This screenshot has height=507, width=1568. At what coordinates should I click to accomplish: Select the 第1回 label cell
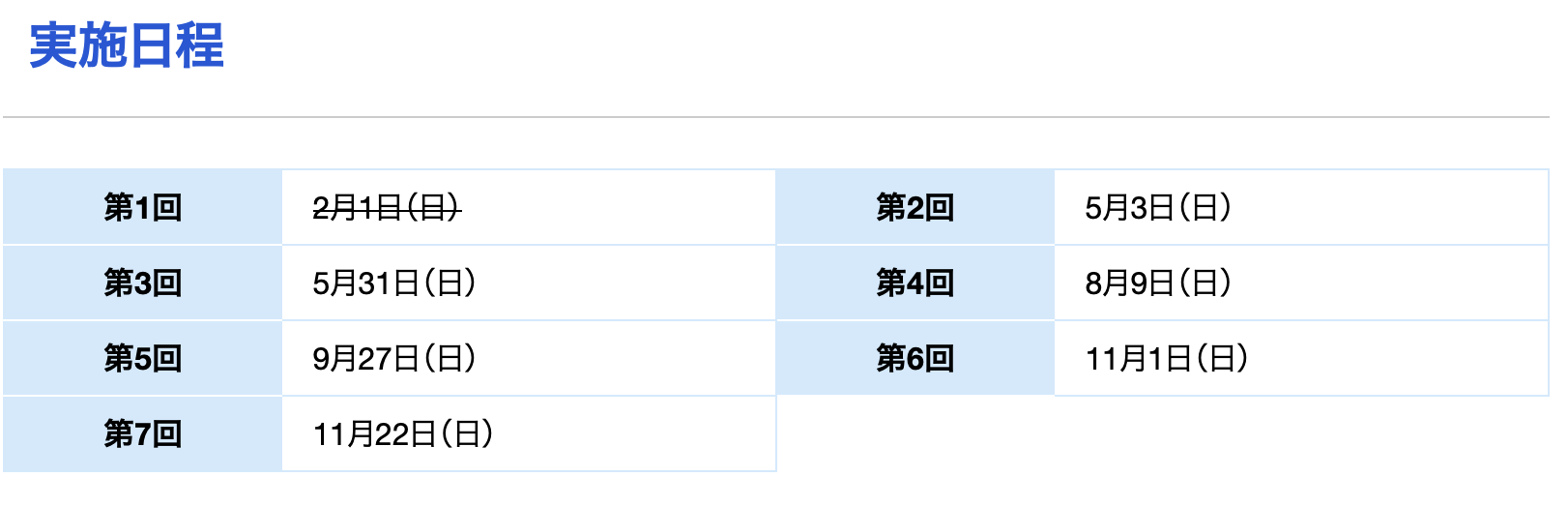click(x=142, y=207)
